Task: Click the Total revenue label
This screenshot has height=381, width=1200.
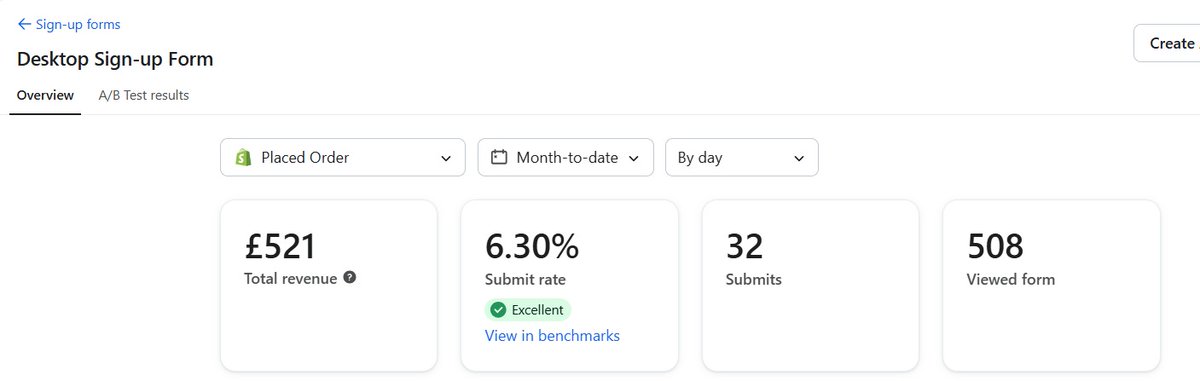Action: tap(291, 279)
